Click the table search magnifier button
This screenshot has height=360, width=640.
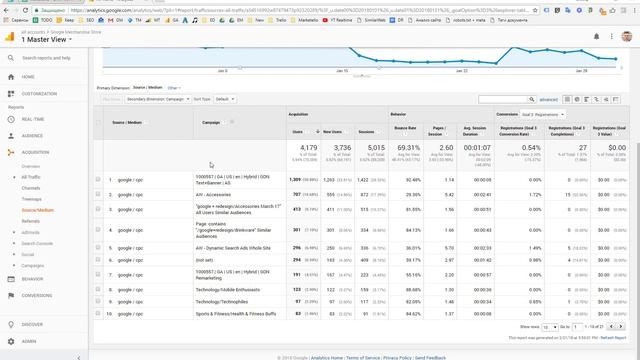pyautogui.click(x=531, y=99)
